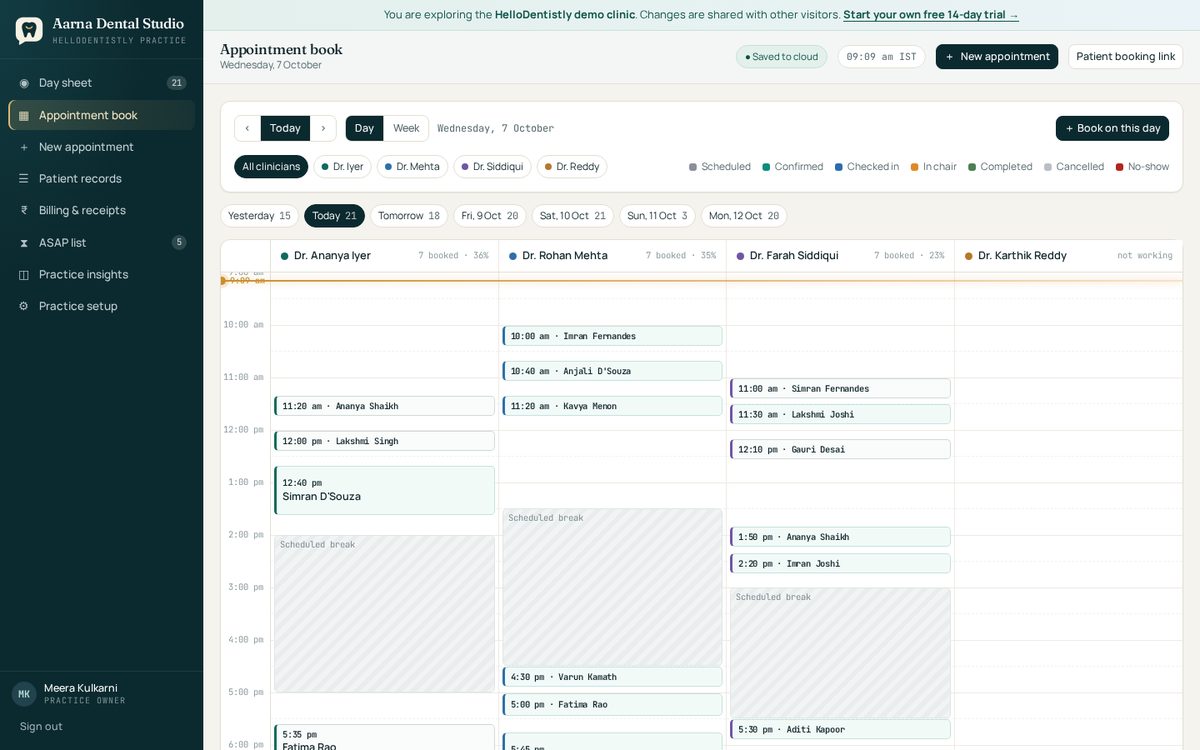Click the Patient records list icon
The width and height of the screenshot is (1200, 750).
(24, 179)
